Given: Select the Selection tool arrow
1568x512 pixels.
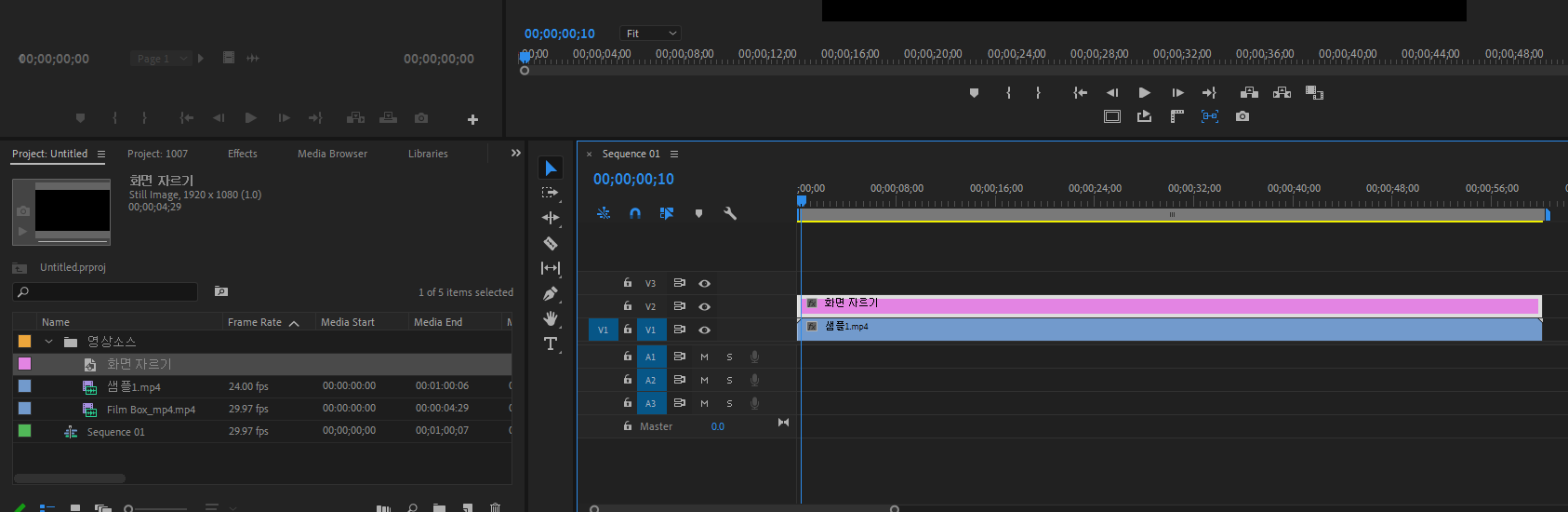Looking at the screenshot, I should click(x=551, y=168).
